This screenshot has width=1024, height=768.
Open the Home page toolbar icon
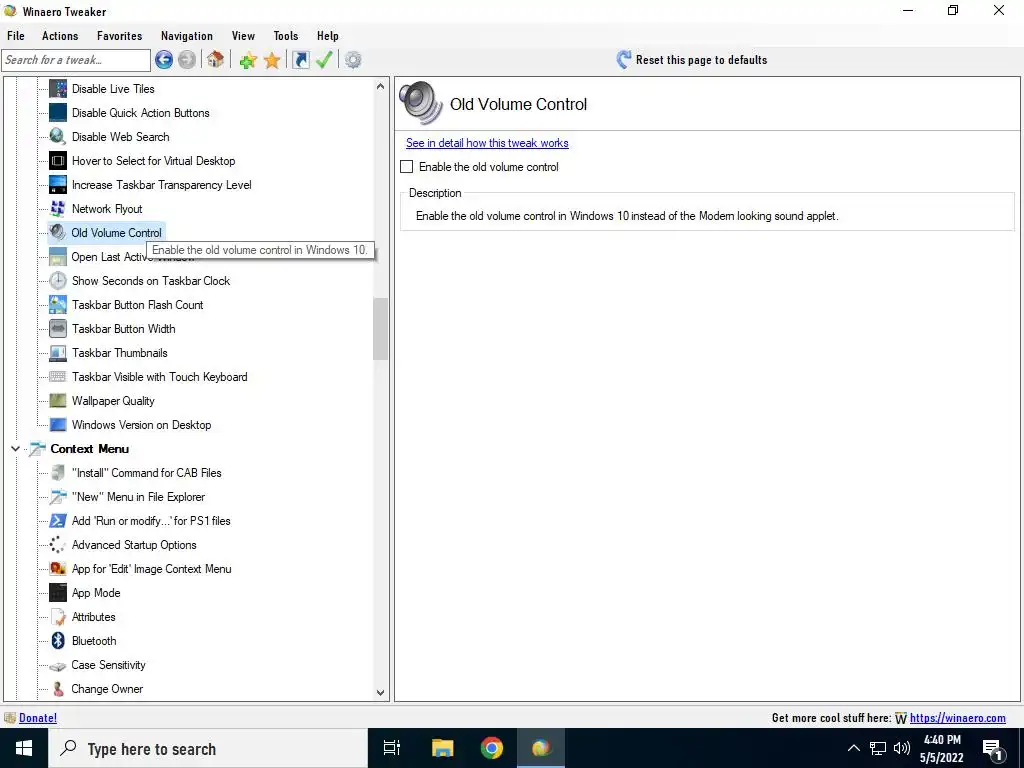click(x=216, y=60)
